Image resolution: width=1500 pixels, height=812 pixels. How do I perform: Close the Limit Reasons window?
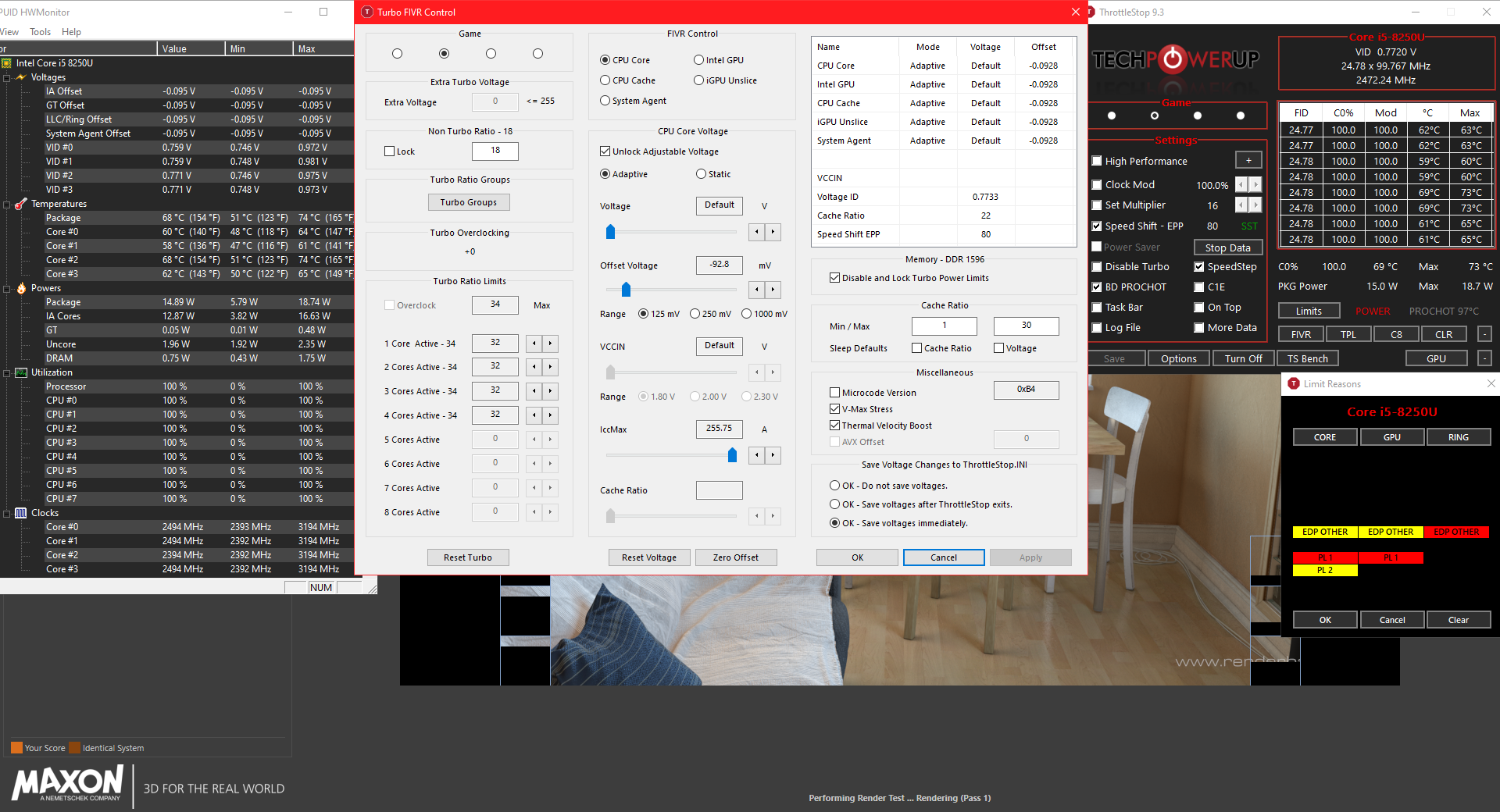(1491, 383)
